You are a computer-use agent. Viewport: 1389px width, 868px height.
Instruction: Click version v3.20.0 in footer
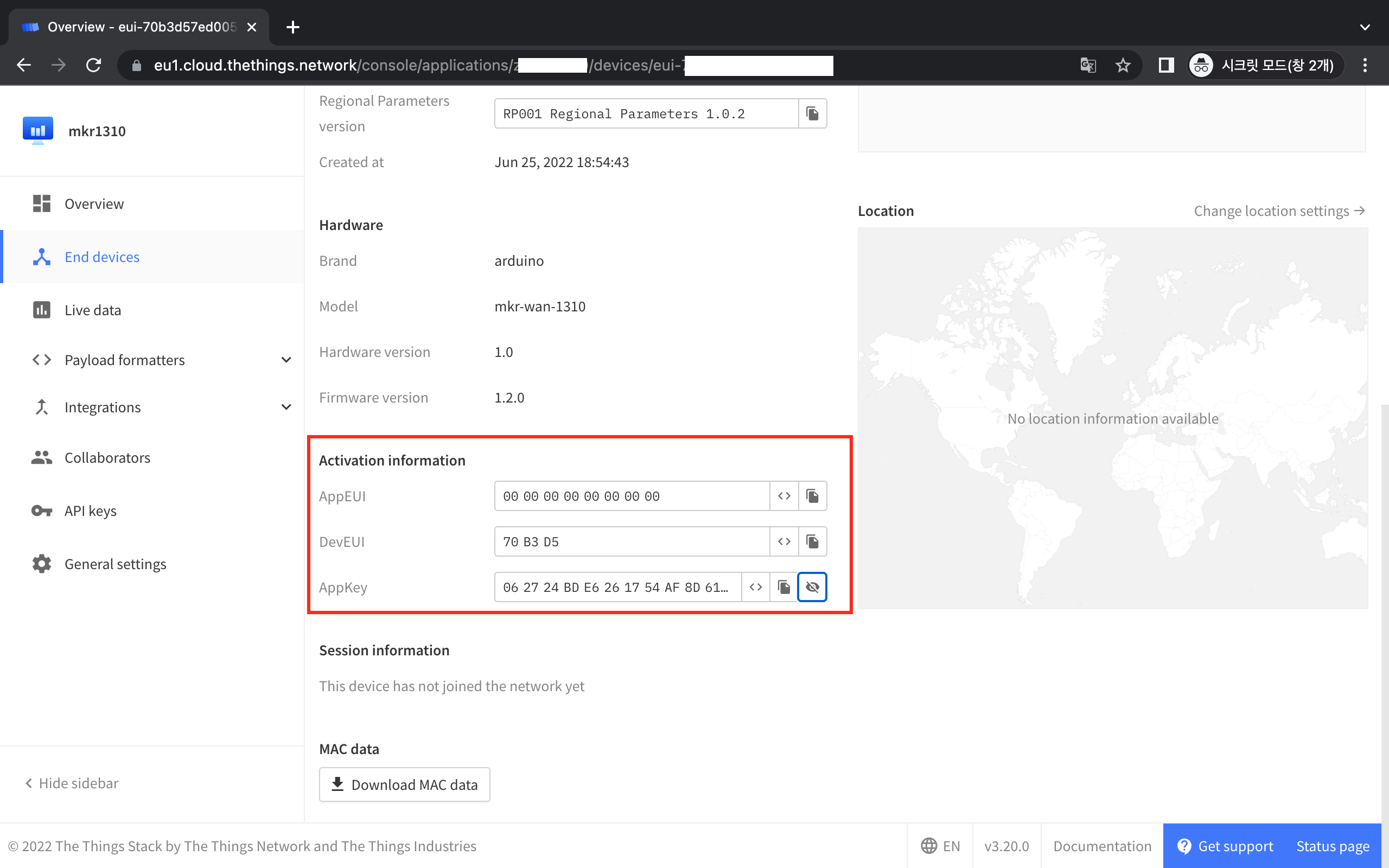(x=1006, y=846)
